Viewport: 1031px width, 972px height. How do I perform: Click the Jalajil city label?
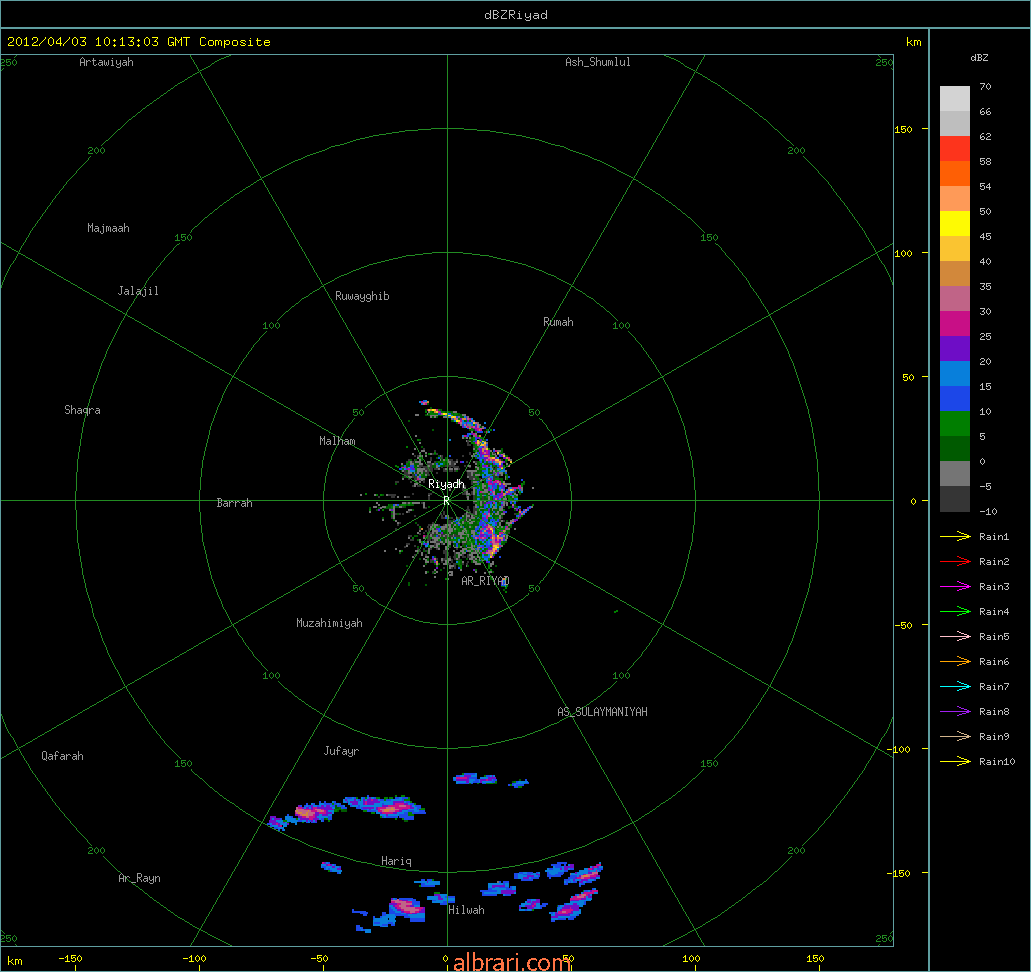click(138, 291)
